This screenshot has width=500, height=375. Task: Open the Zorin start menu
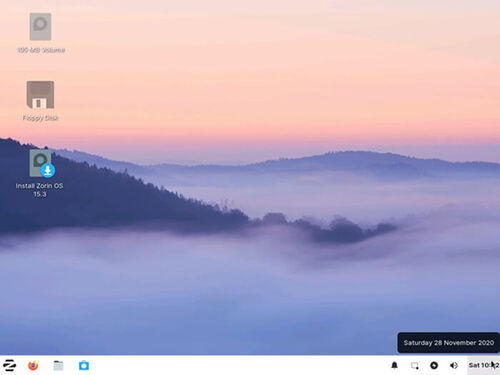(x=9, y=365)
